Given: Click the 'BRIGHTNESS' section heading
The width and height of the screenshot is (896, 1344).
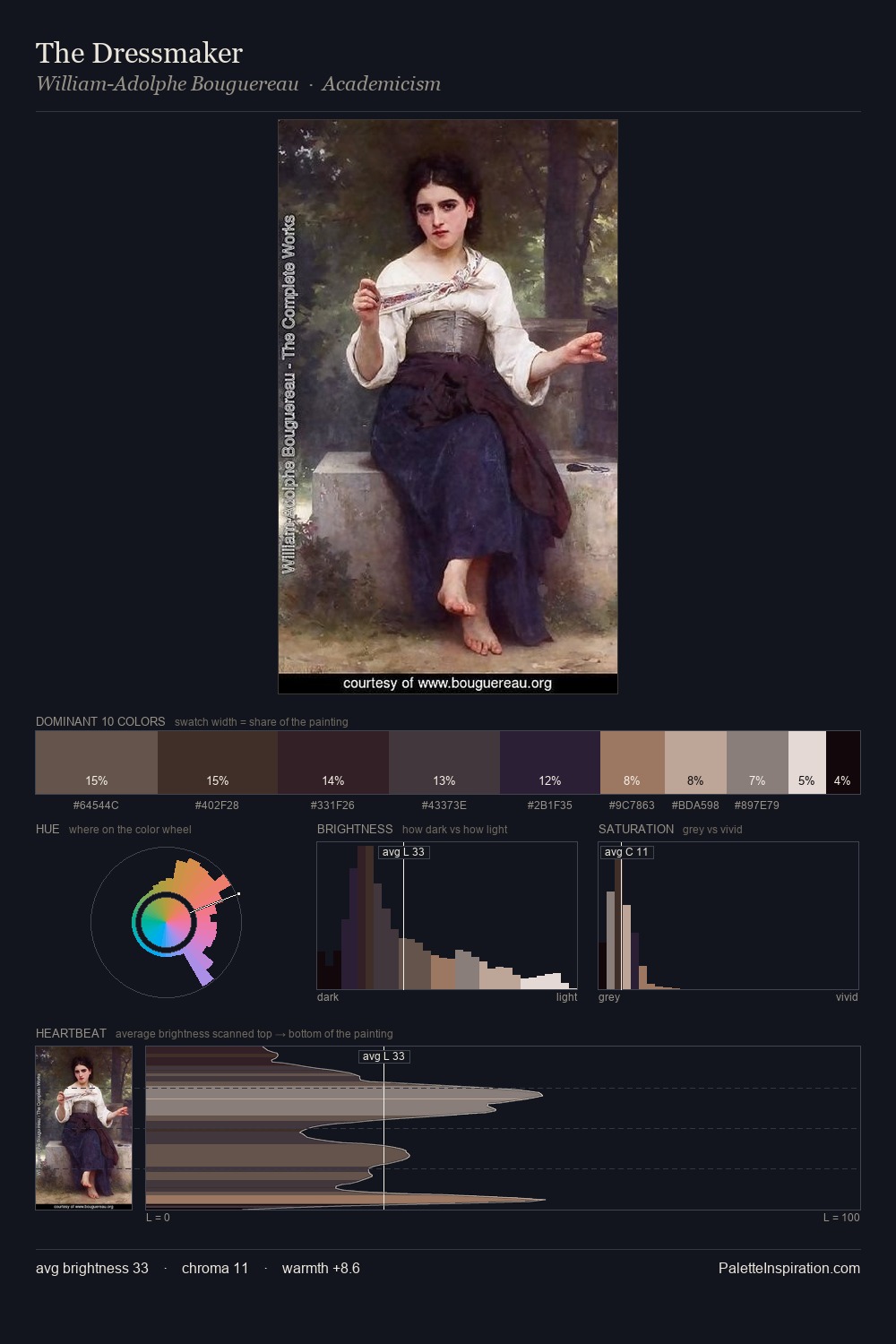Looking at the screenshot, I should [x=355, y=829].
